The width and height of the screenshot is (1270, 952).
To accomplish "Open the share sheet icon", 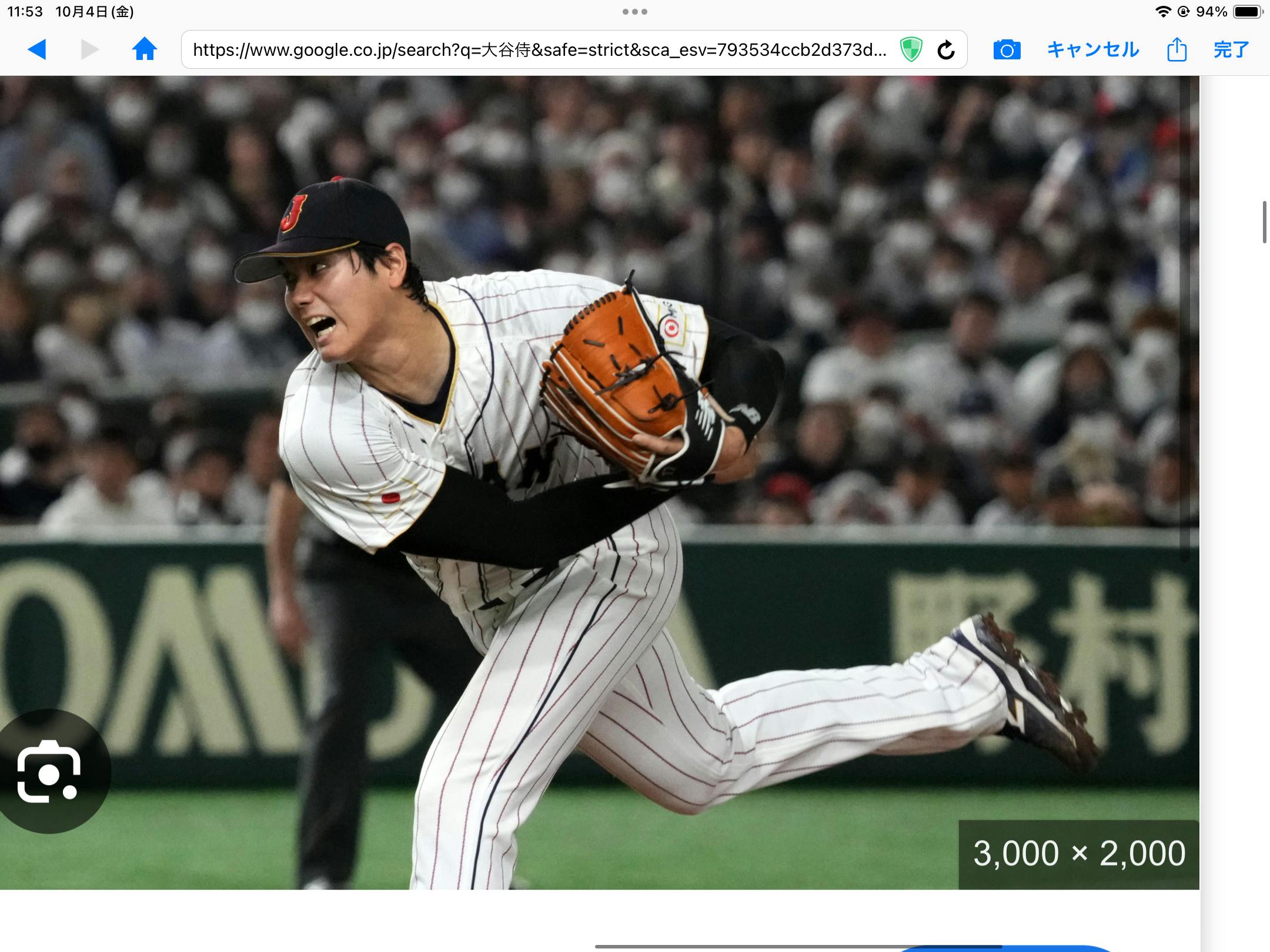I will (1177, 50).
